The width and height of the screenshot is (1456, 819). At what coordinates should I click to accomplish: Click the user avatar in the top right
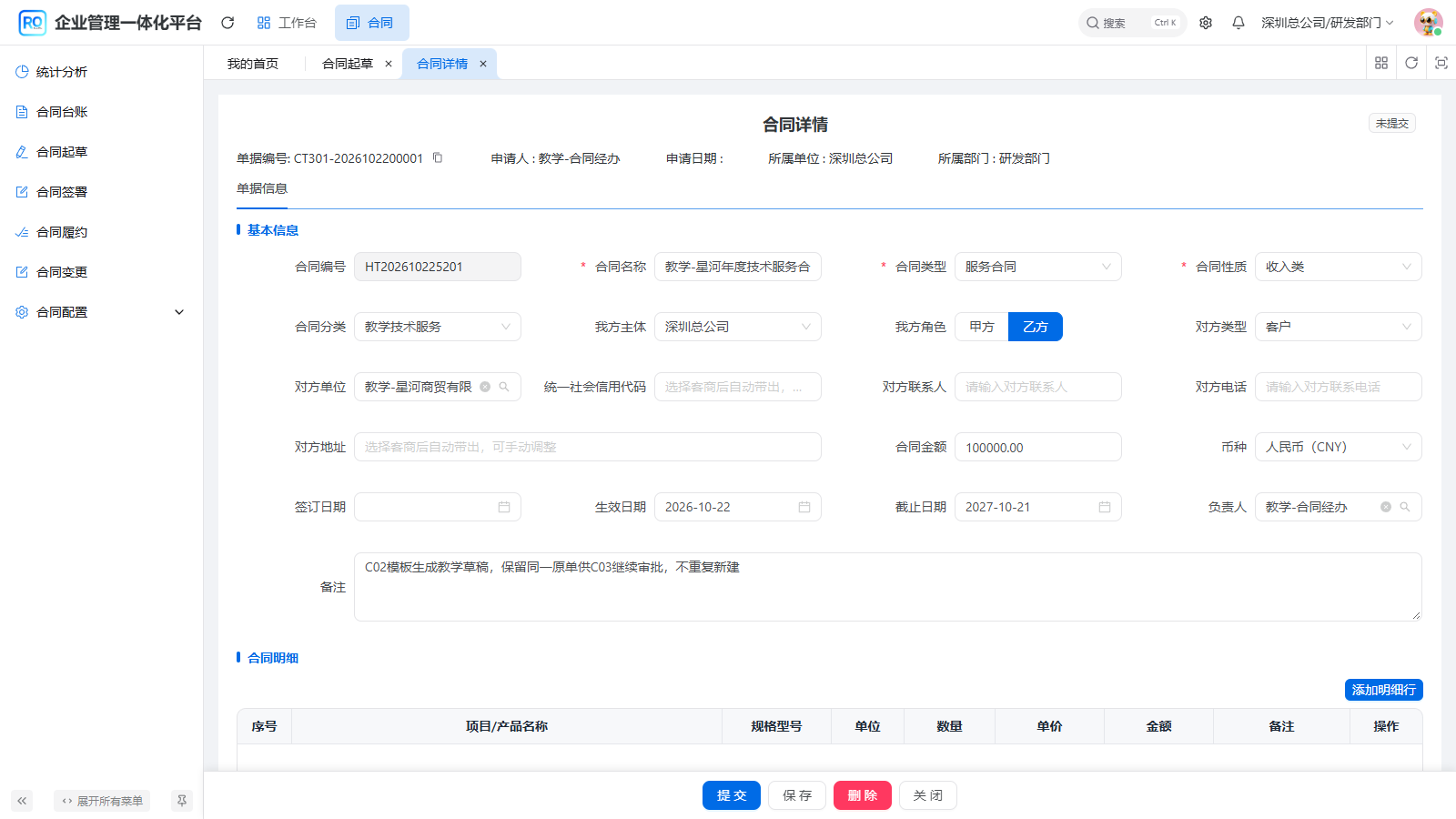(1429, 23)
